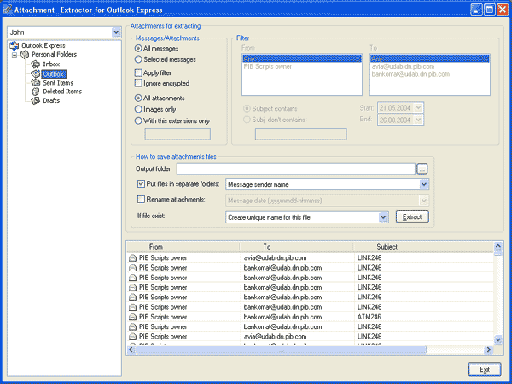512x384 pixels.
Task: Click the message list scroll up arrow
Action: [498, 246]
